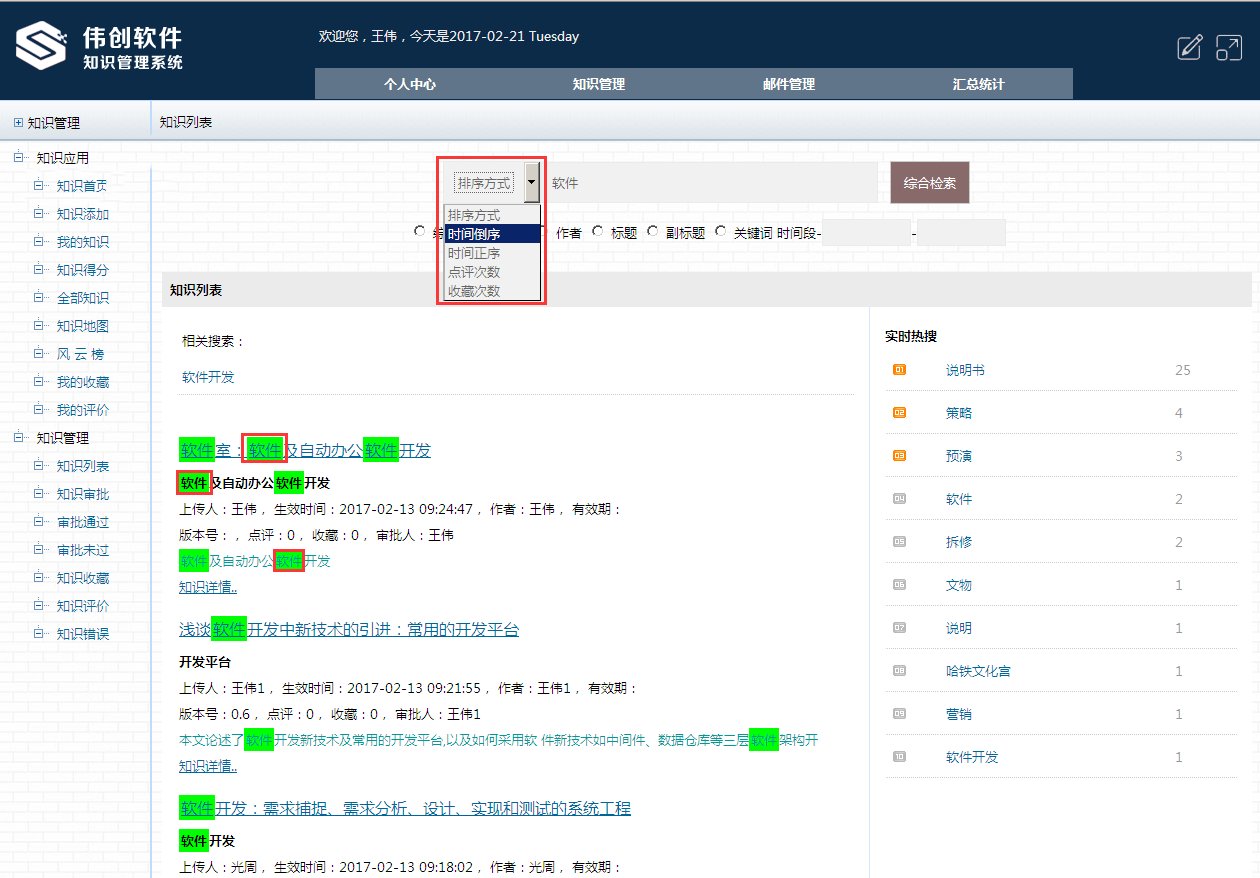1260x878 pixels.
Task: Click the icon beside 知识审批
Action: click(37, 493)
